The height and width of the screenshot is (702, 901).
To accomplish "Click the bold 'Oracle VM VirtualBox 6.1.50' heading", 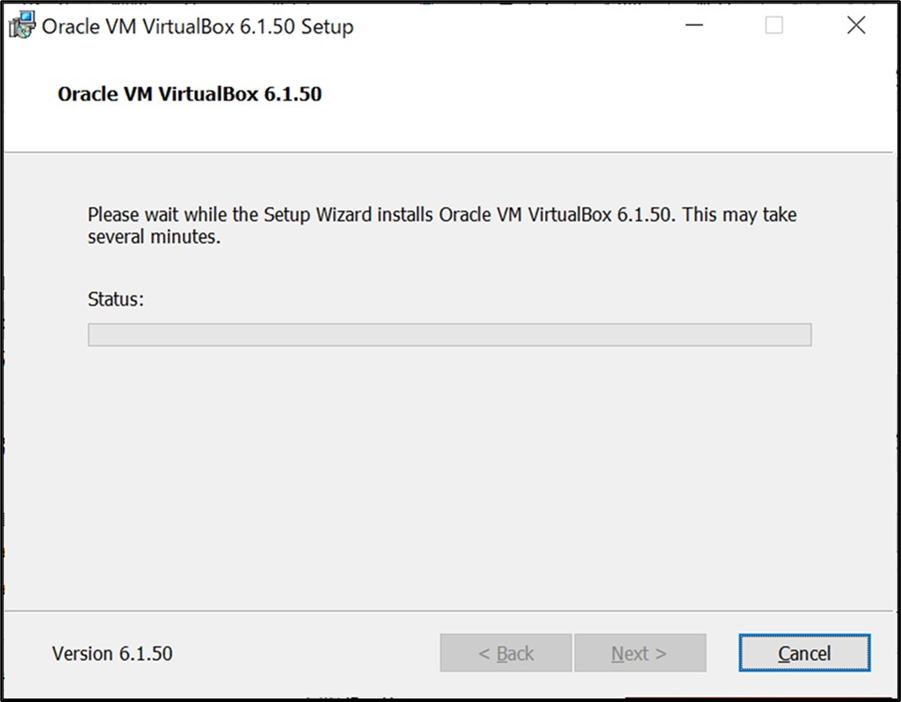I will coord(190,94).
